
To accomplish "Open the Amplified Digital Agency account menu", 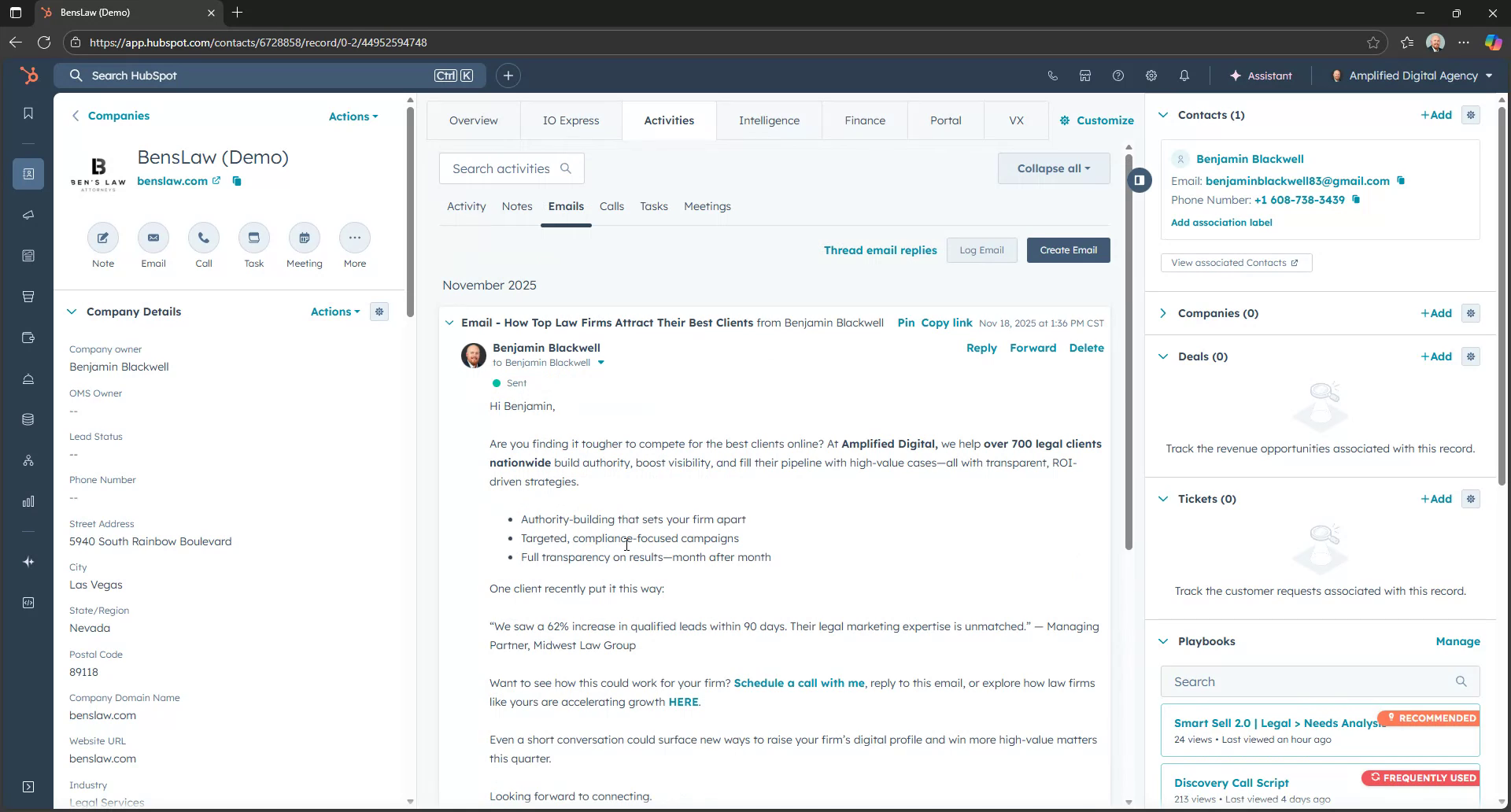I will pyautogui.click(x=1411, y=76).
